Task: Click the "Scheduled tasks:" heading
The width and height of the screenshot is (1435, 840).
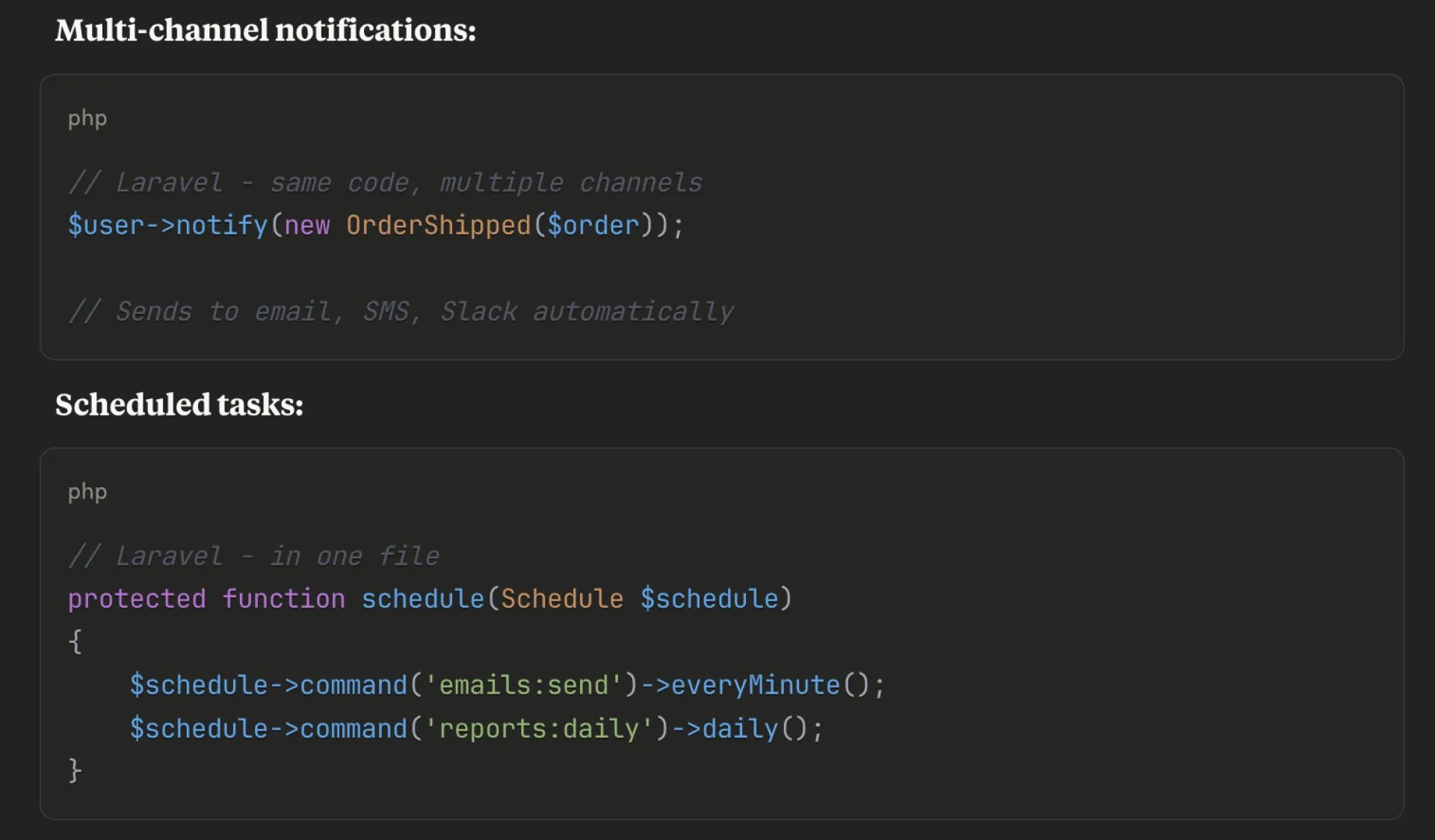Action: 179,404
